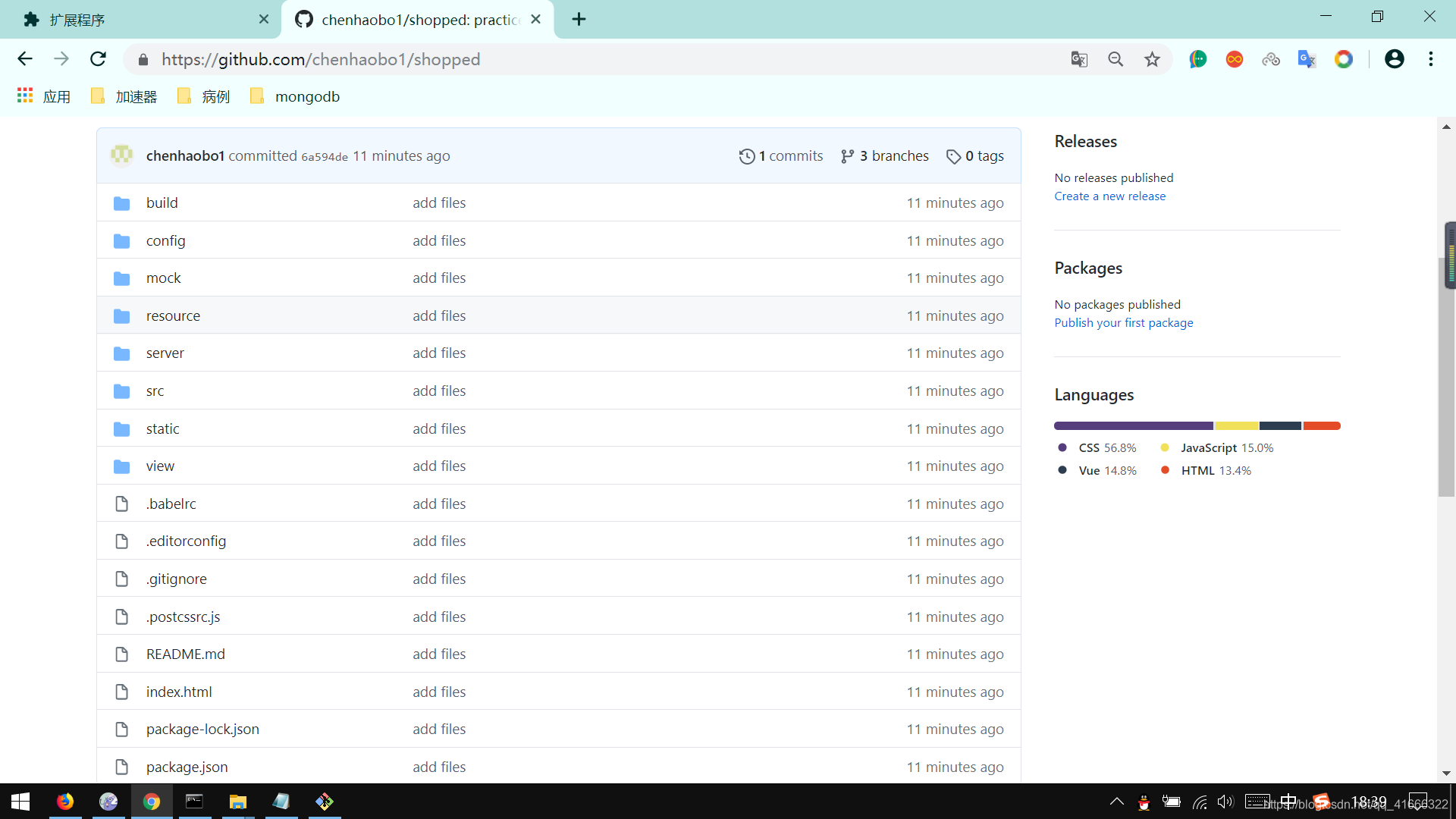This screenshot has width=1456, height=819.
Task: Open the .editorconfig file
Action: pos(187,541)
